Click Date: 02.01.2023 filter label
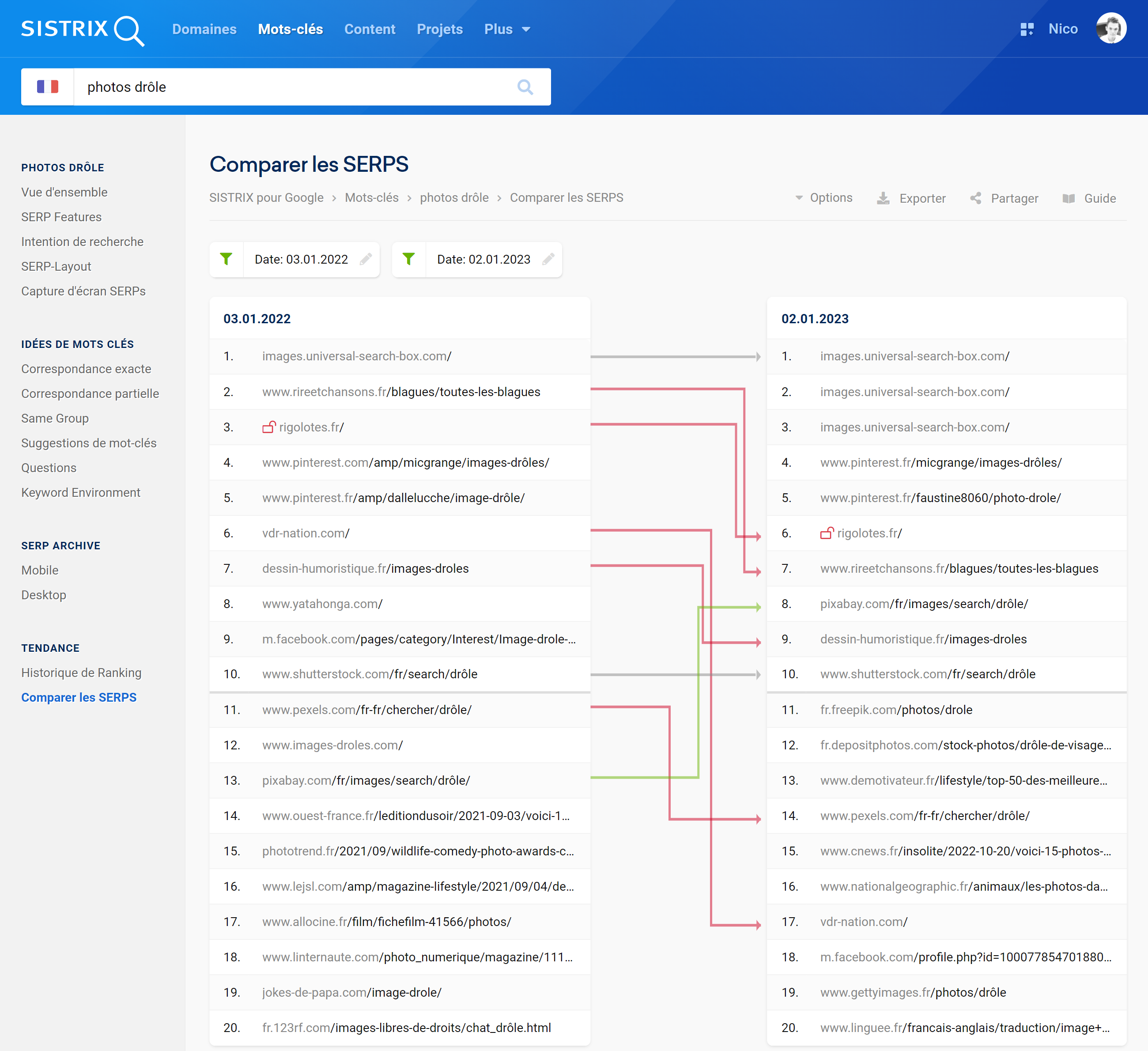The width and height of the screenshot is (1148, 1051). pyautogui.click(x=483, y=260)
